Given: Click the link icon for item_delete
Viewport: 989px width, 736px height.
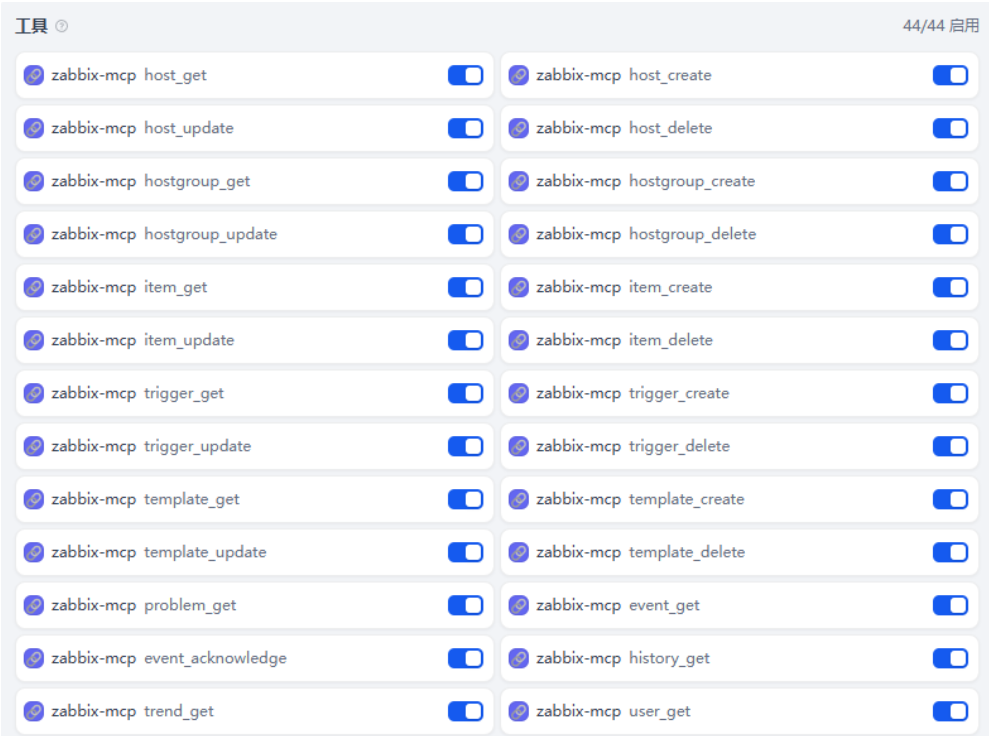Looking at the screenshot, I should [x=518, y=340].
